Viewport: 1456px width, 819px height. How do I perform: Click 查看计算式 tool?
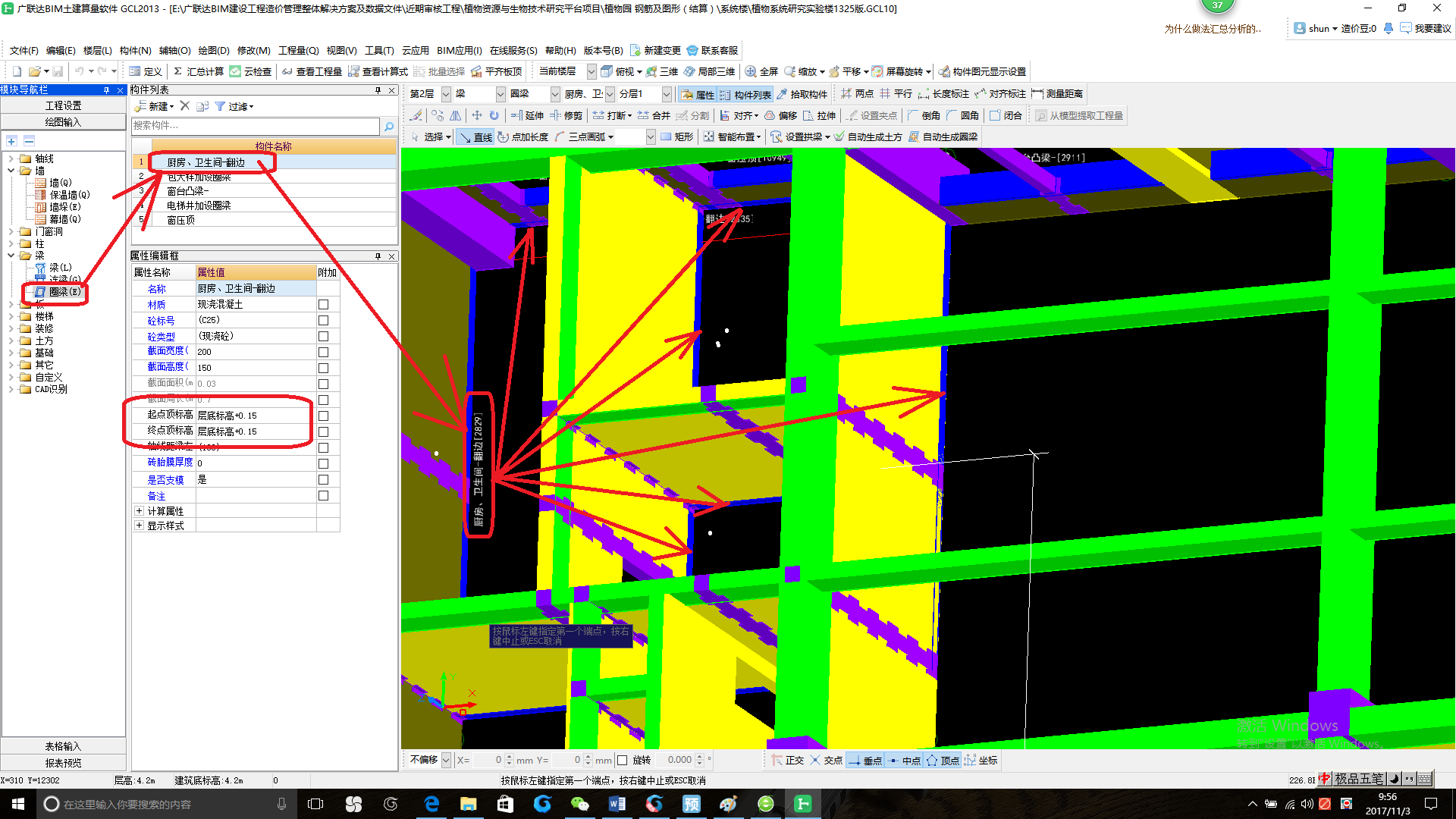tap(378, 71)
